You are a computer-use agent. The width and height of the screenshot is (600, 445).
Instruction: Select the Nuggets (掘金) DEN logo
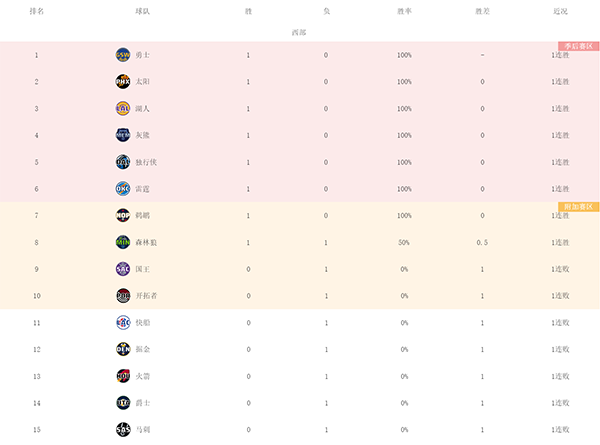point(123,349)
